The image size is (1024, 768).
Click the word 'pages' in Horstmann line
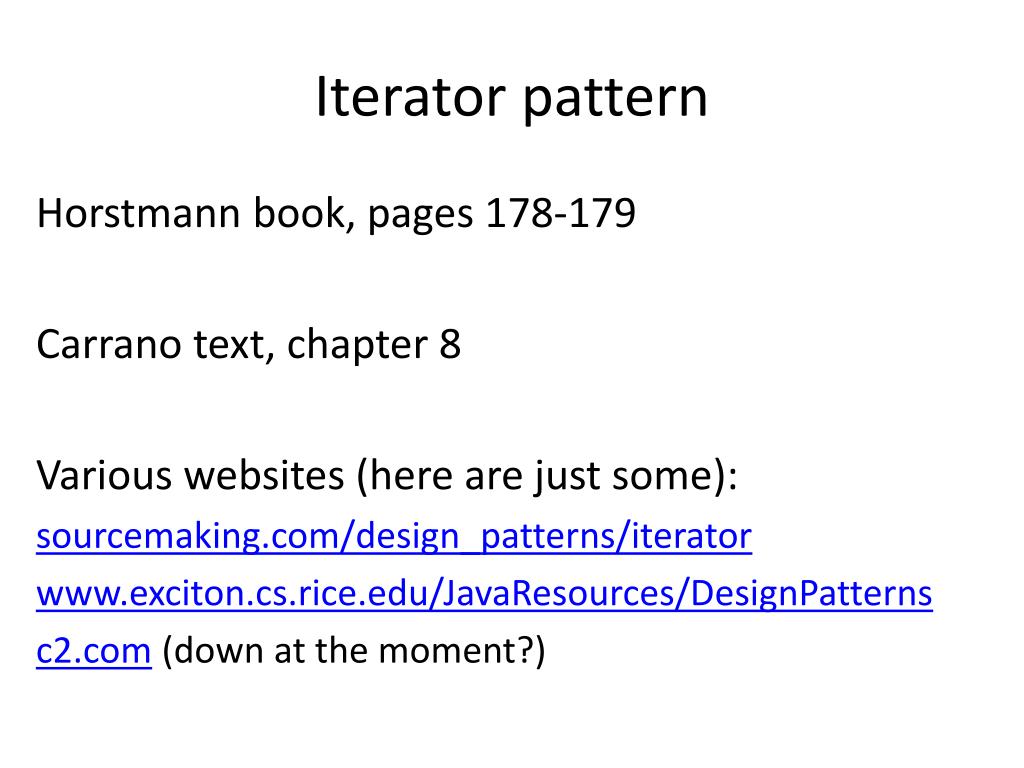421,217
